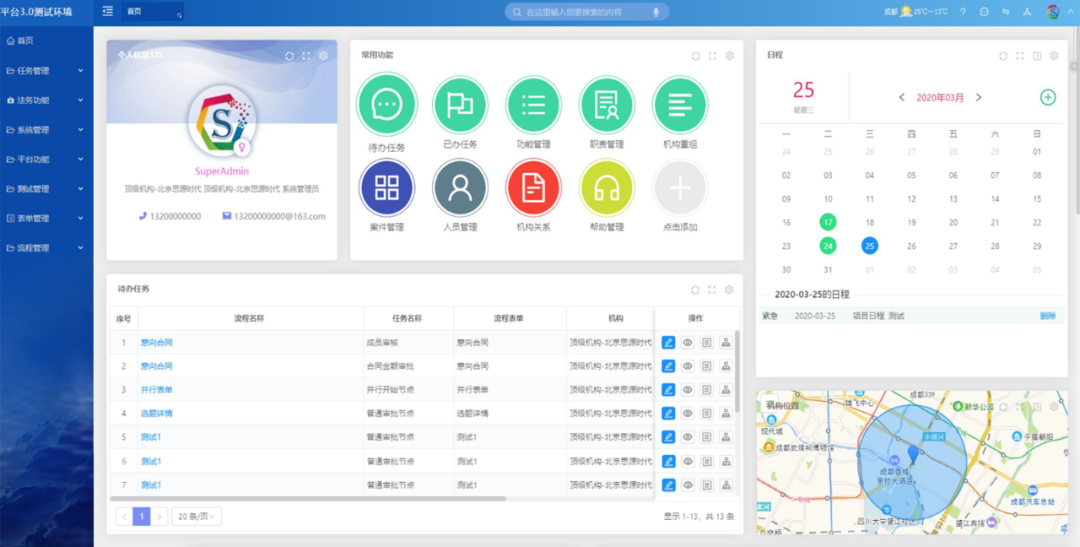This screenshot has height=547, width=1080.
Task: Open the 帮助管理 headphones icon
Action: point(607,187)
